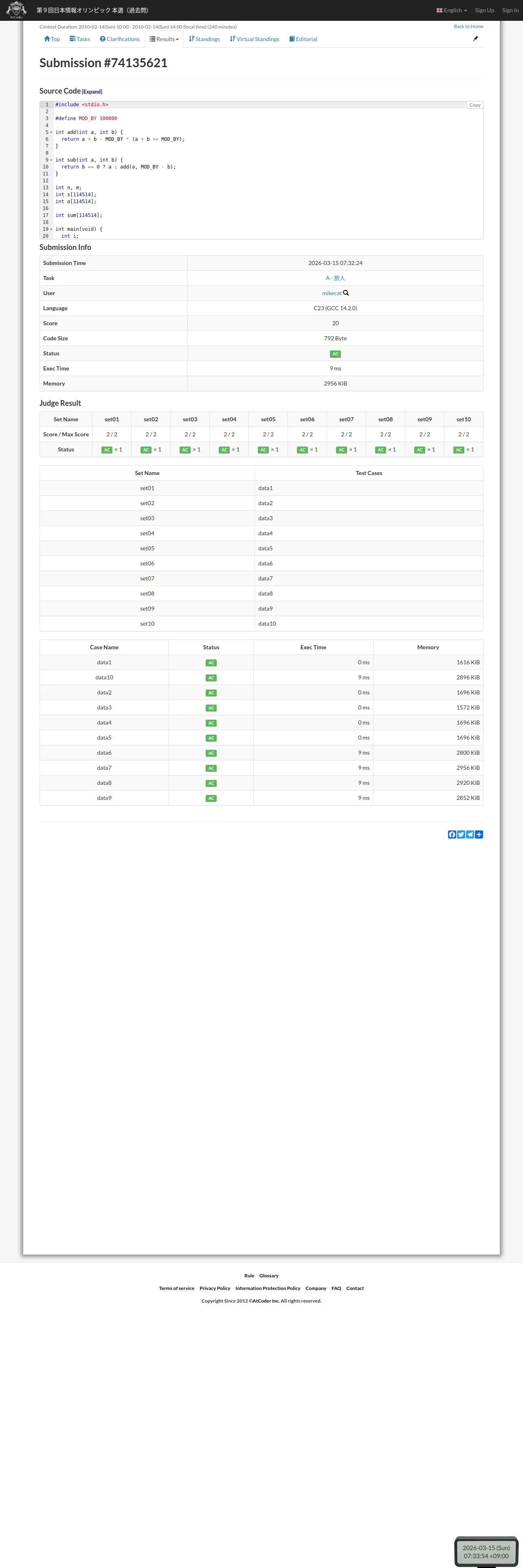
Task: Collapse the main function at line 19
Action: 51,230
